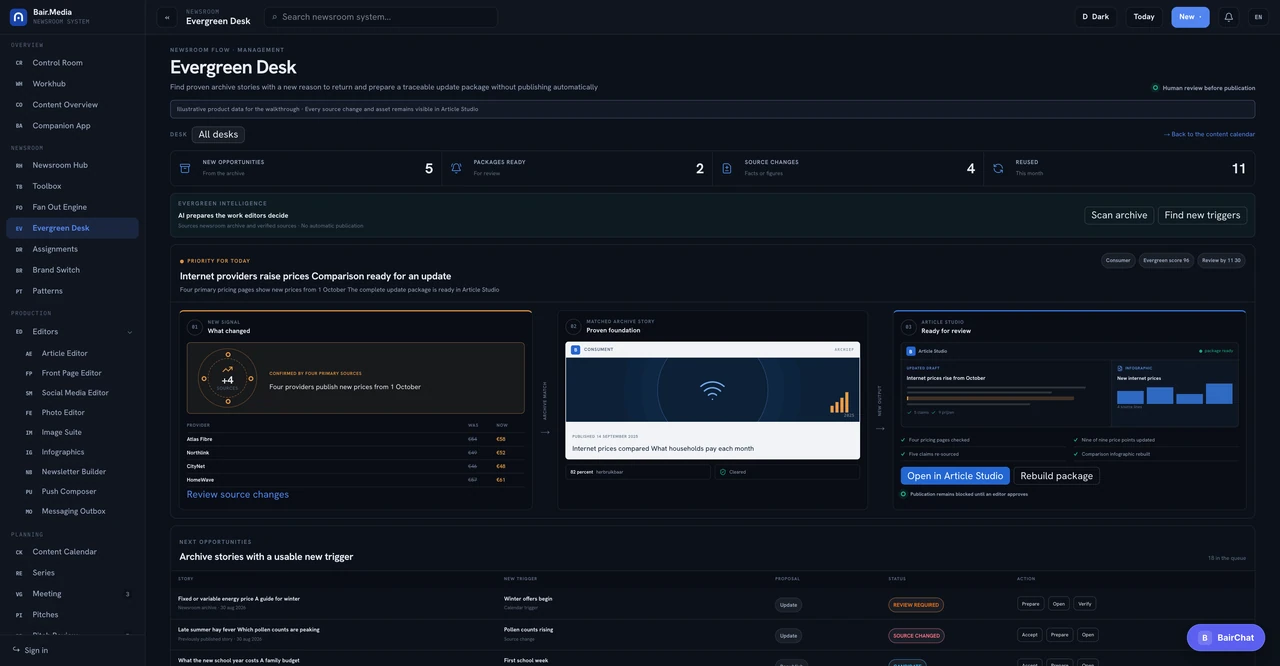Click the FO icon beside Fan Out Engine
1280x666 pixels.
(x=19, y=207)
